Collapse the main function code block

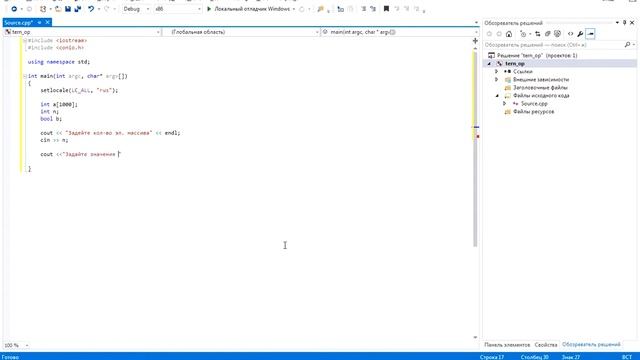pos(25,76)
